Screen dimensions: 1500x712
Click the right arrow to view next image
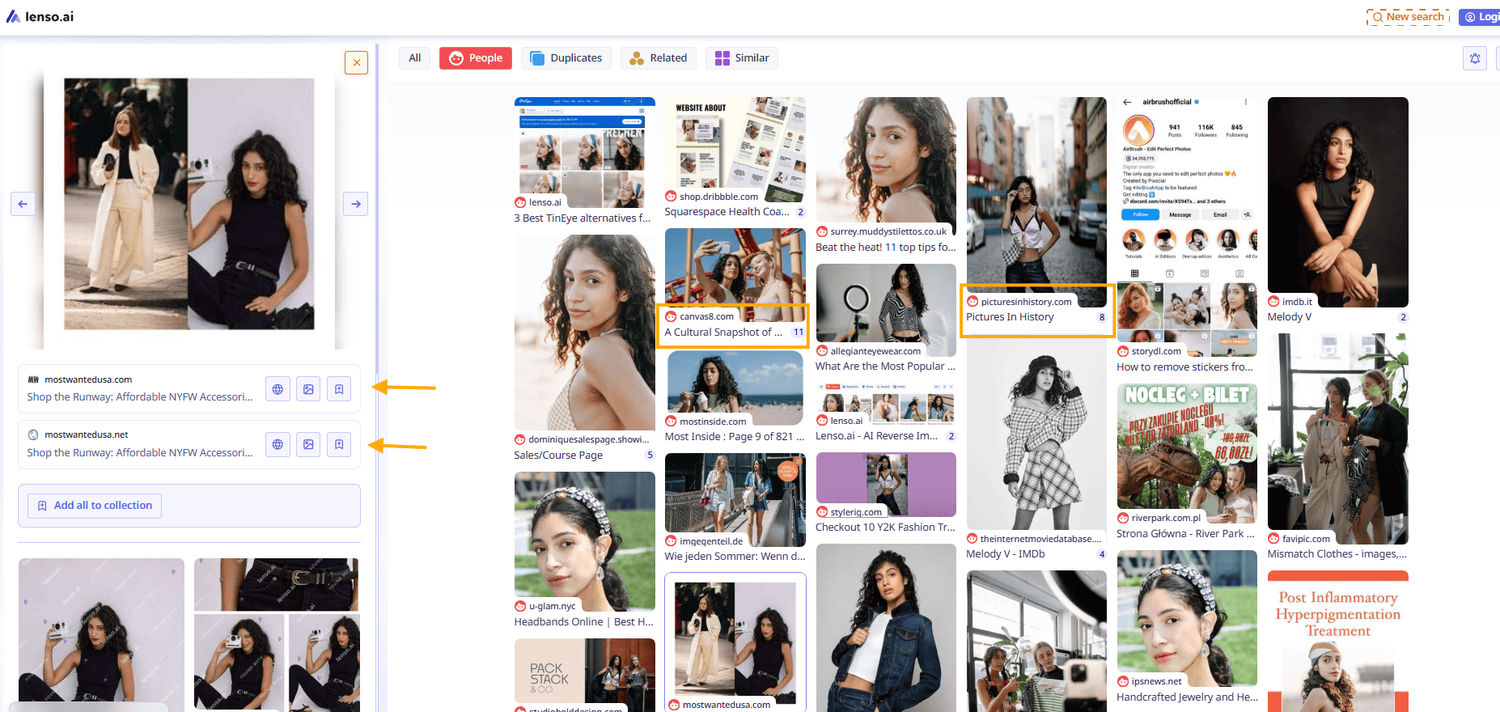coord(355,203)
